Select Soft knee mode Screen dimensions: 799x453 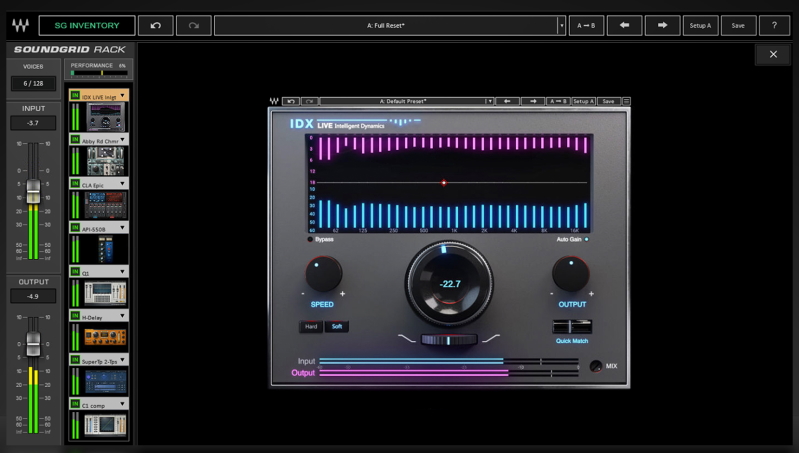pos(337,327)
